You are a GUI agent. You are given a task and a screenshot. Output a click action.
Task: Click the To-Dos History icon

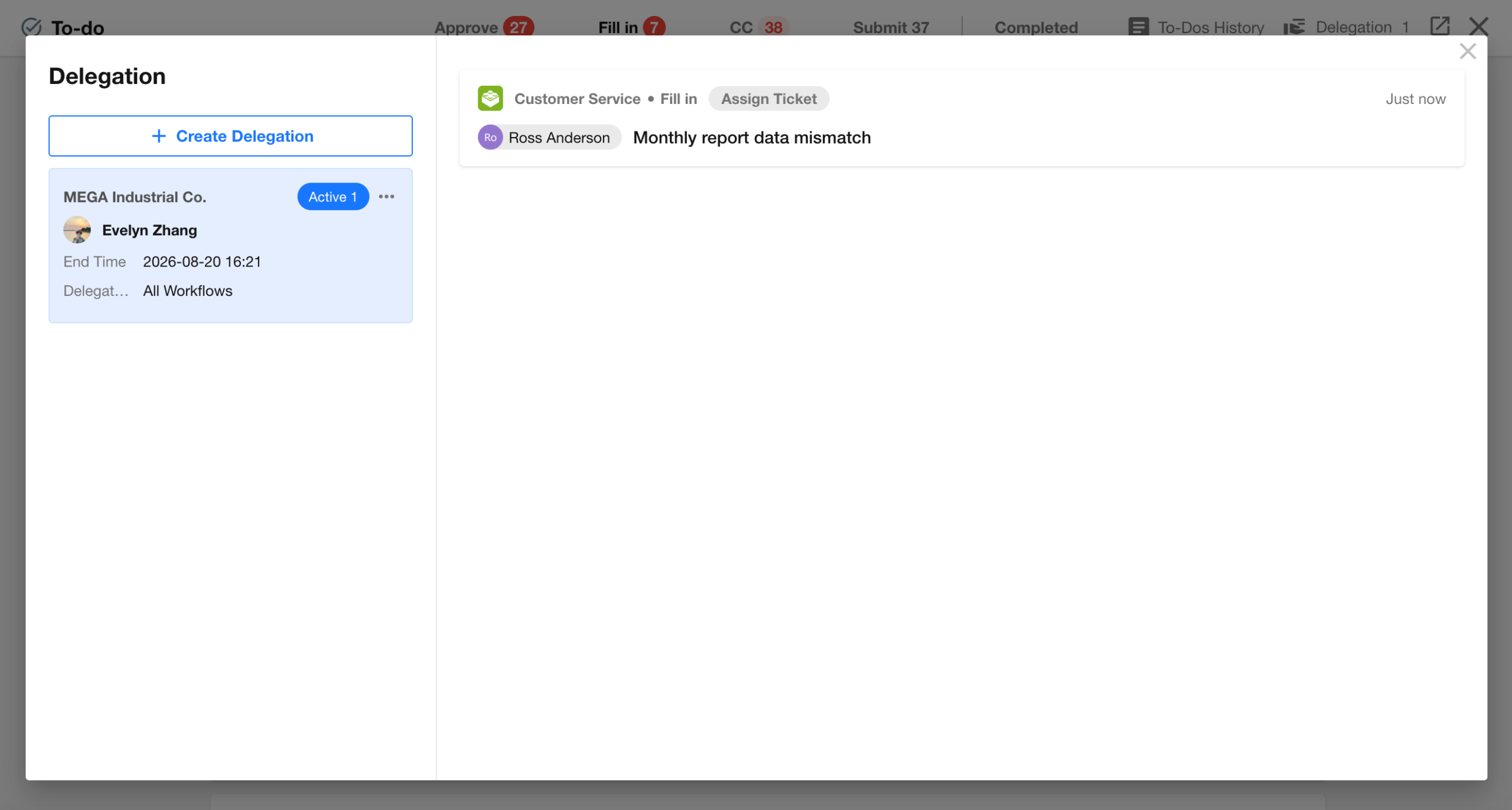[x=1138, y=27]
